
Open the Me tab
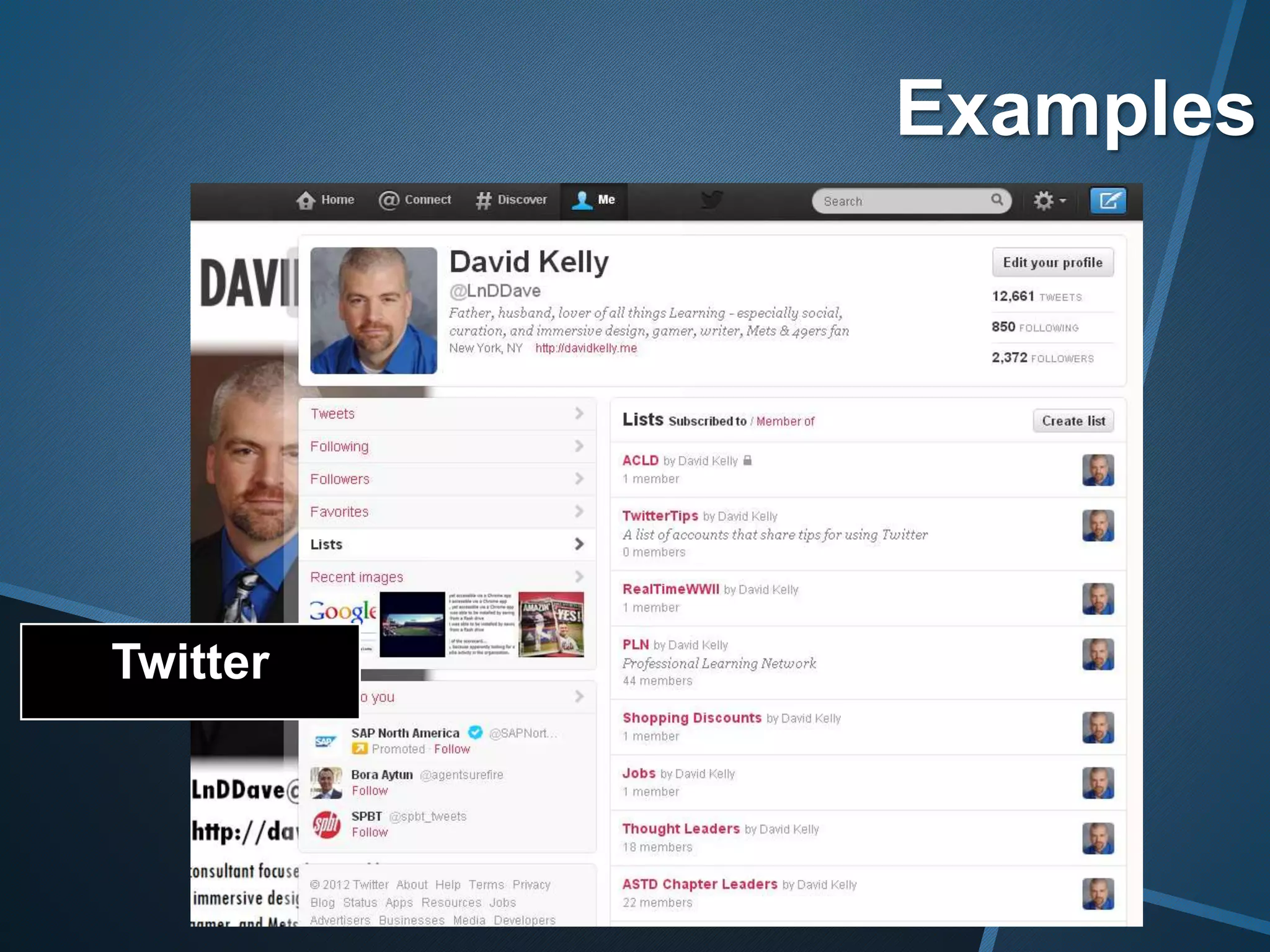(594, 200)
